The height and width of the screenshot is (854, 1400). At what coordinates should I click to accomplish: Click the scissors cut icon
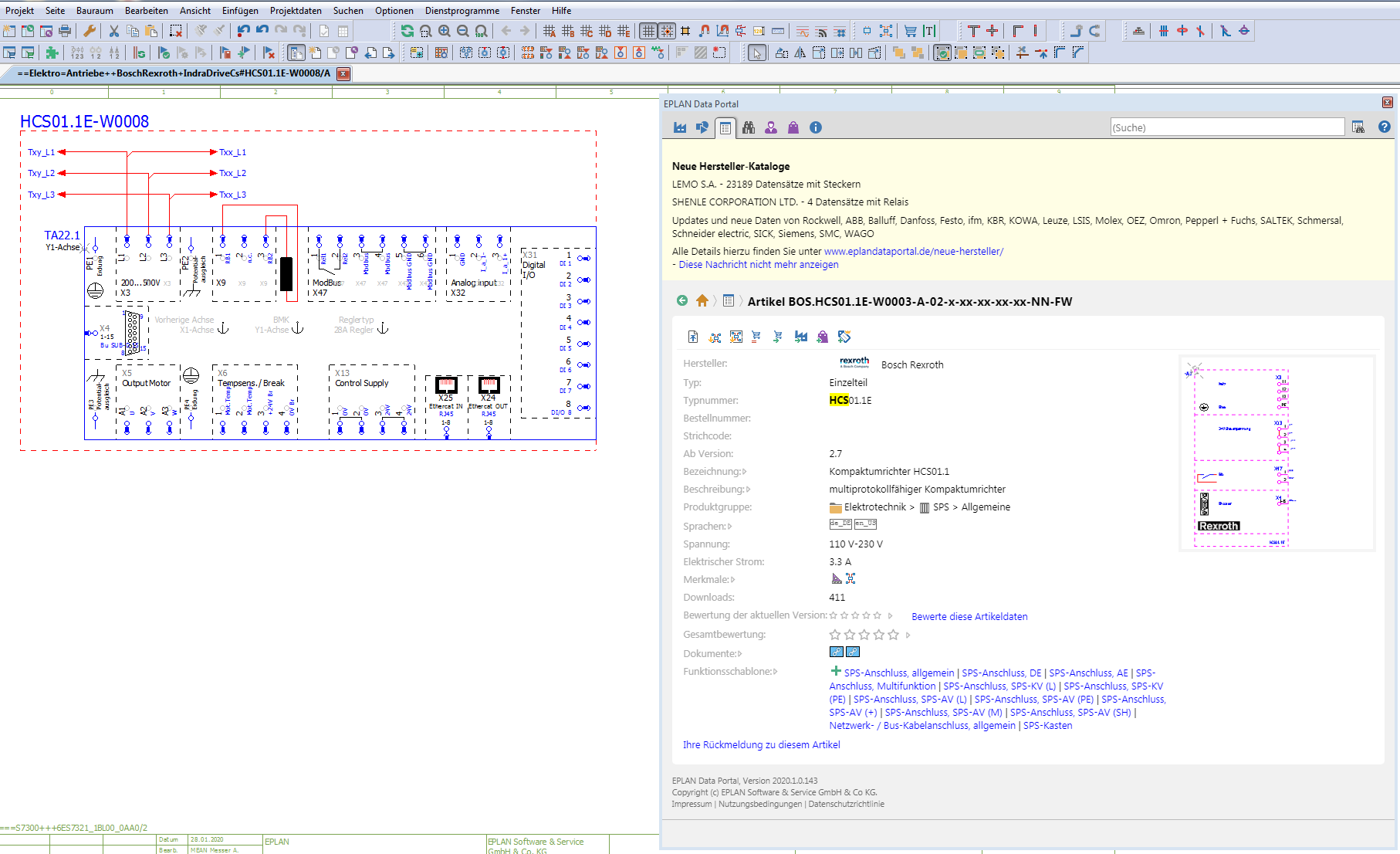pyautogui.click(x=114, y=31)
